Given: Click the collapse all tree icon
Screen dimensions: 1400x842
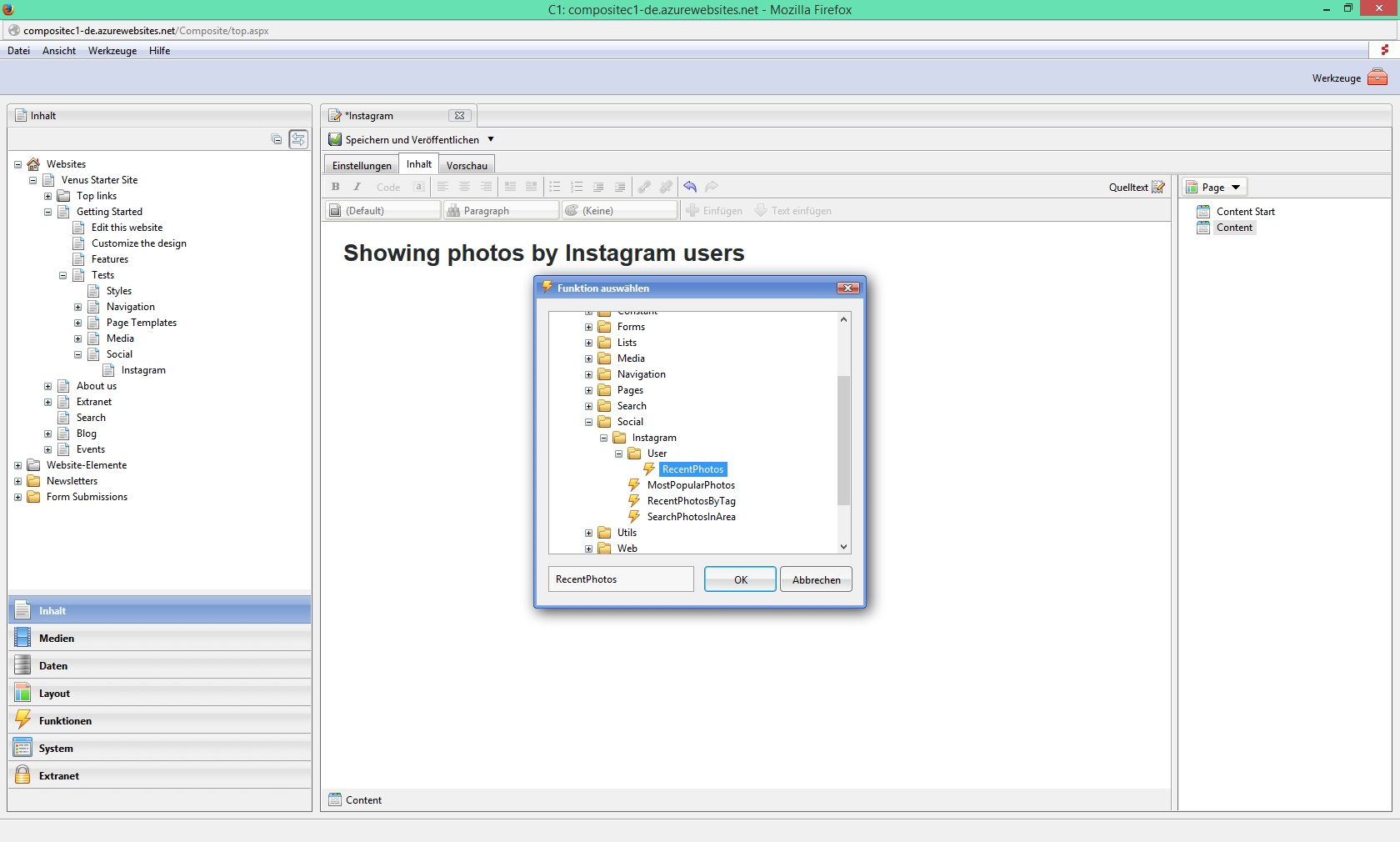Looking at the screenshot, I should coord(277,139).
